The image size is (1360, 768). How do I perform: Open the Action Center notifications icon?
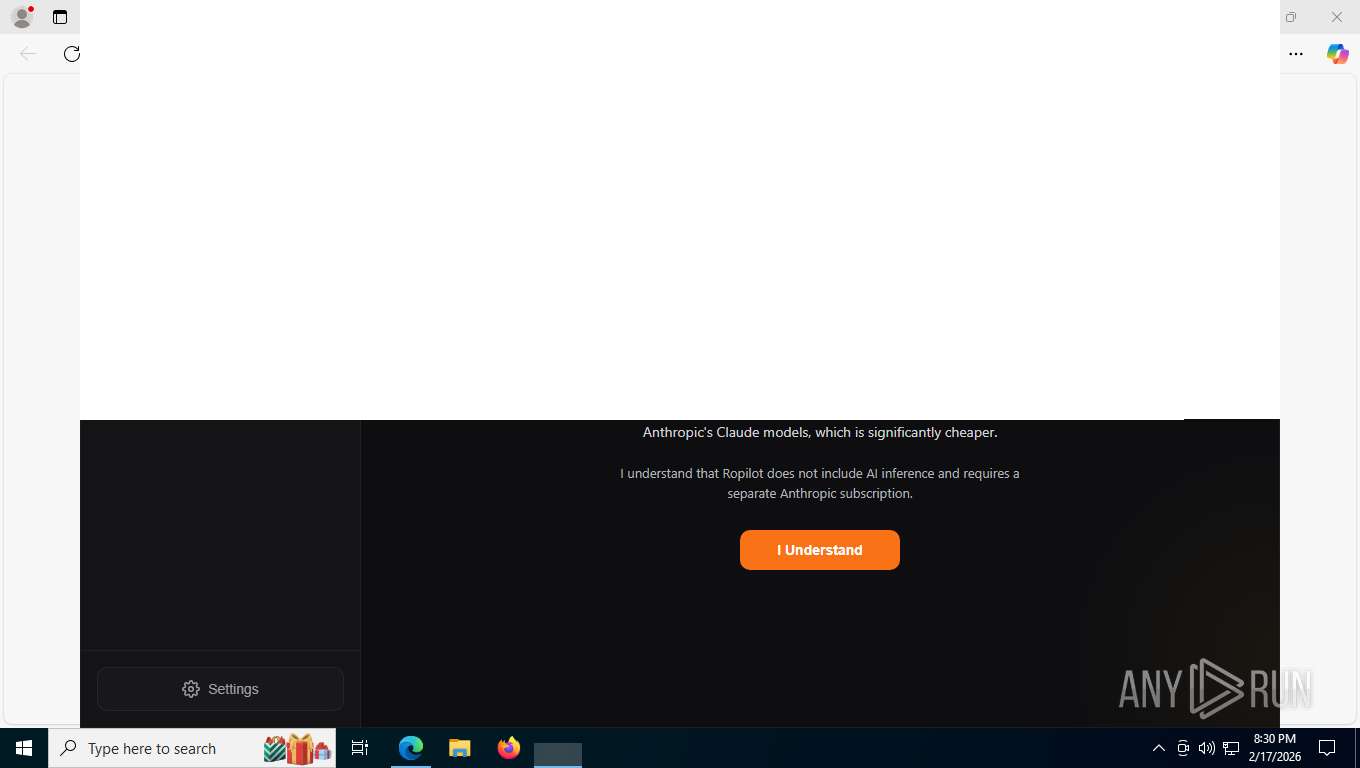(x=1327, y=748)
